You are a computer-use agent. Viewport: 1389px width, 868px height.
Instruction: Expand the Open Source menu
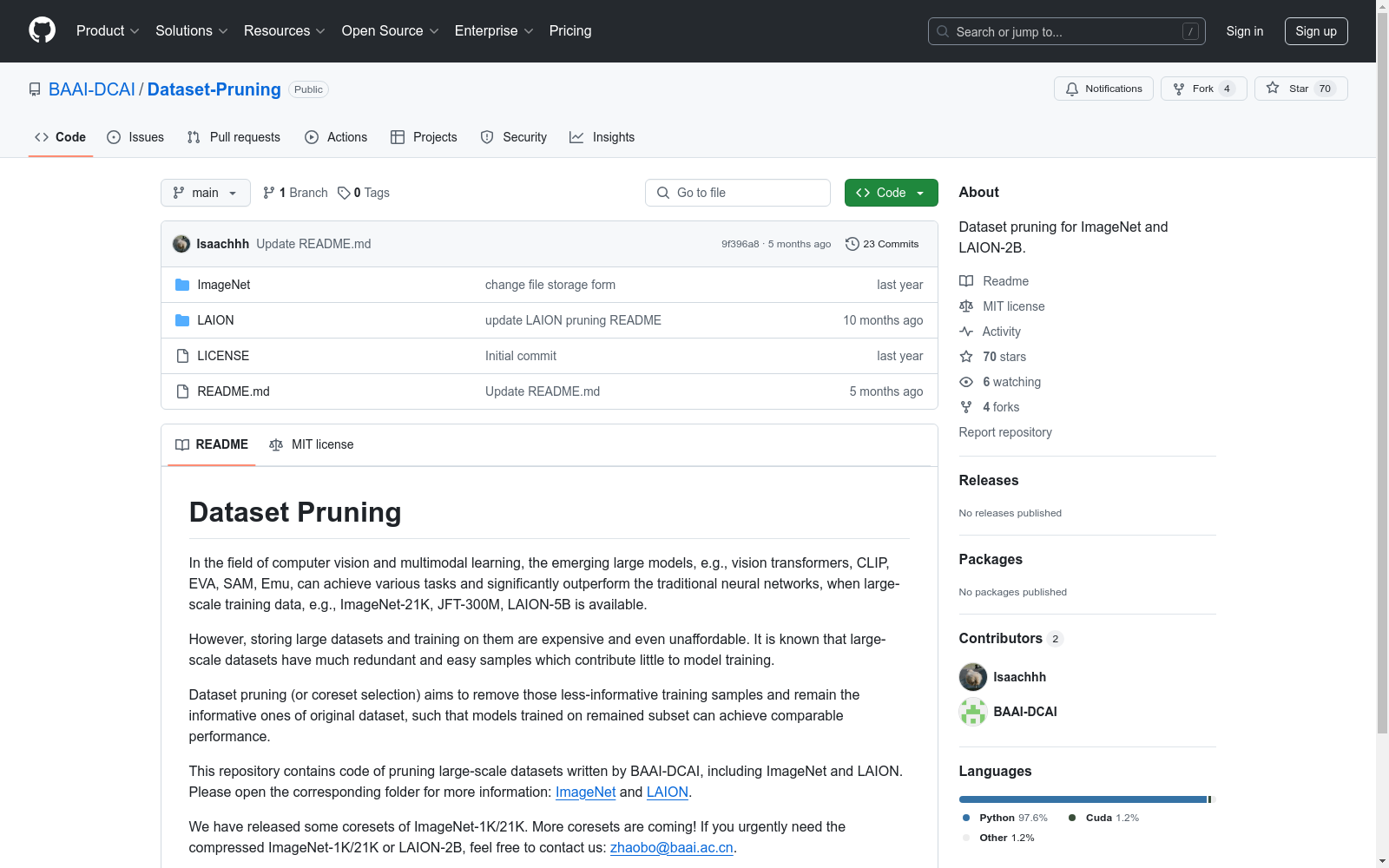coord(391,31)
